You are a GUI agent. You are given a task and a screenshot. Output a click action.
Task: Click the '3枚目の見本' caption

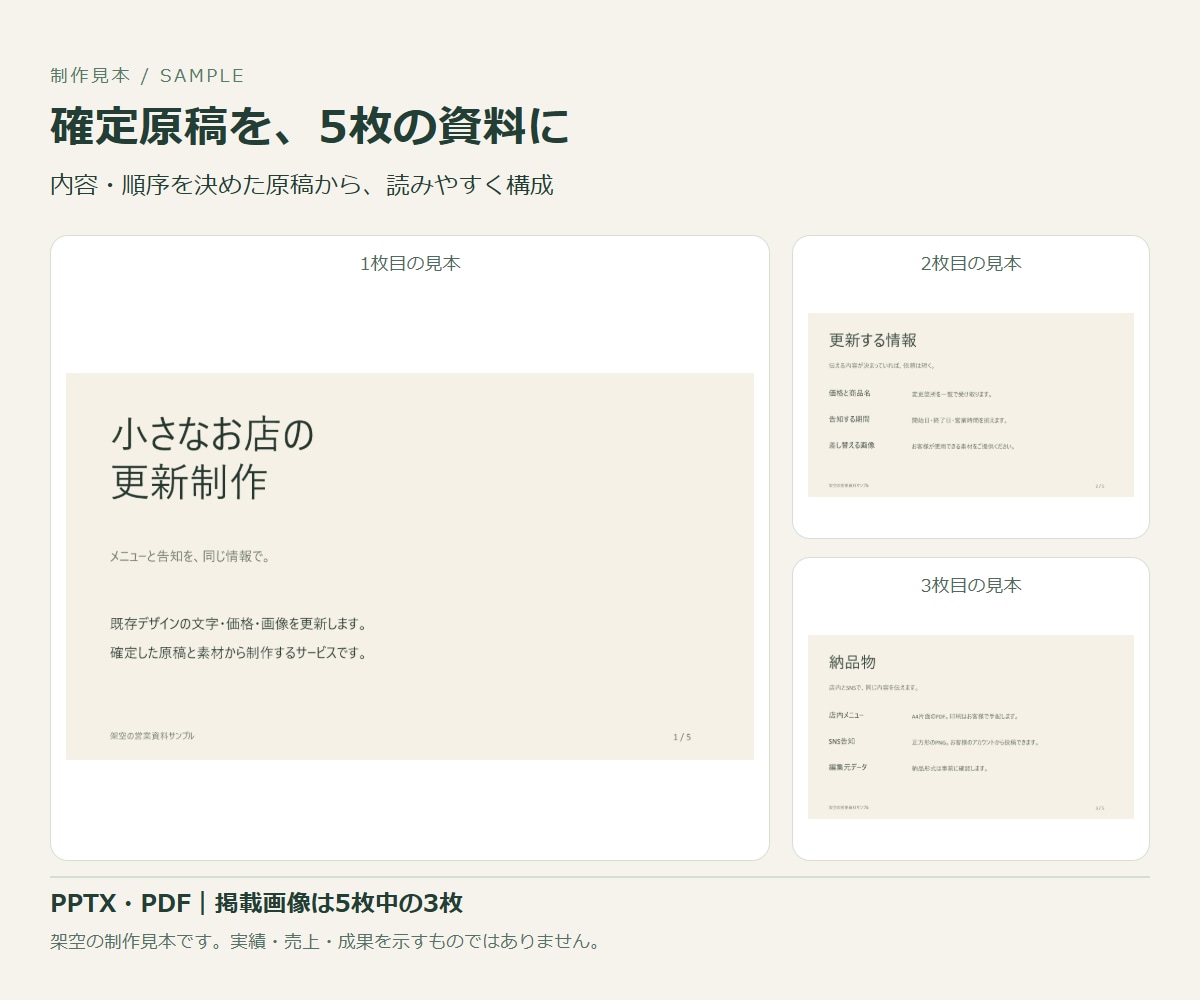[x=971, y=586]
